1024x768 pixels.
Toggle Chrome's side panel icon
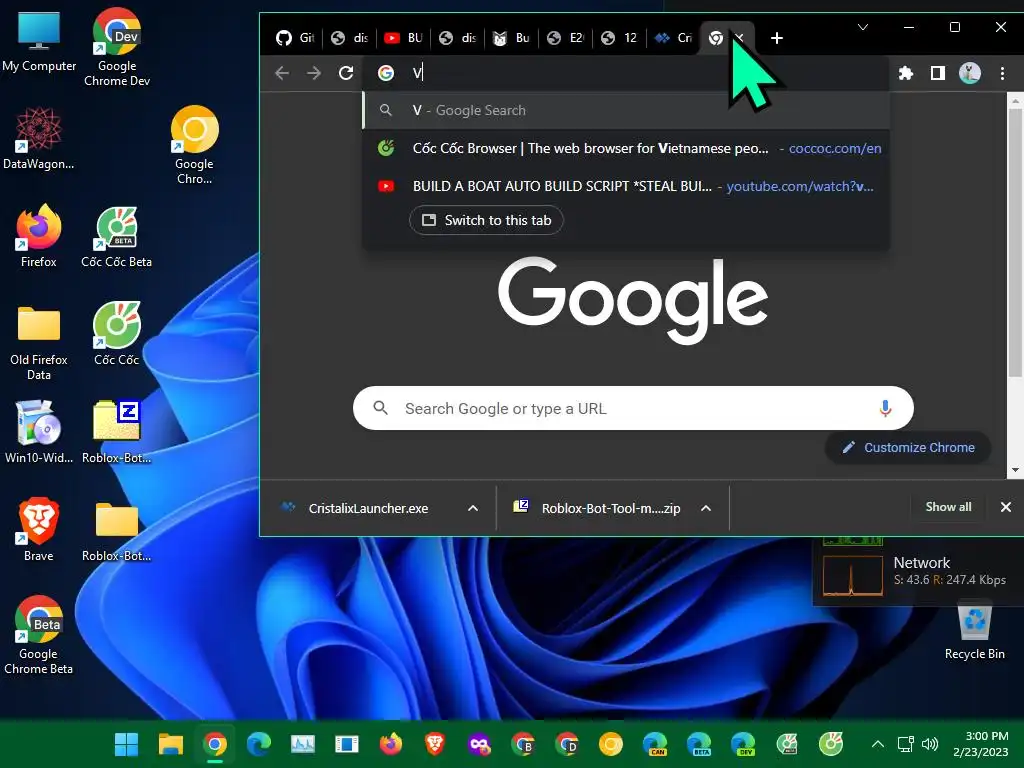click(938, 73)
